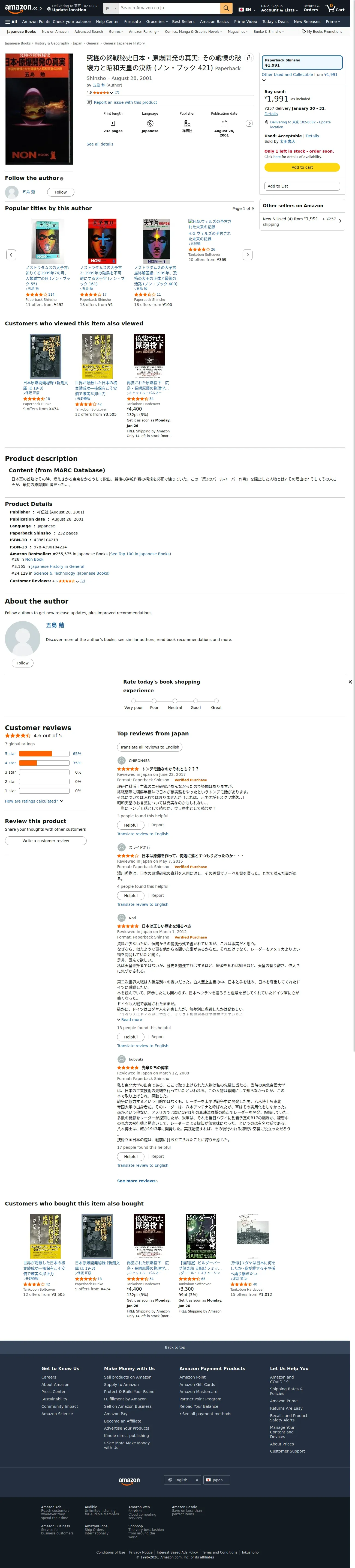Expand the Amazon Ranking submenu
The image size is (355, 1568).
143,32
